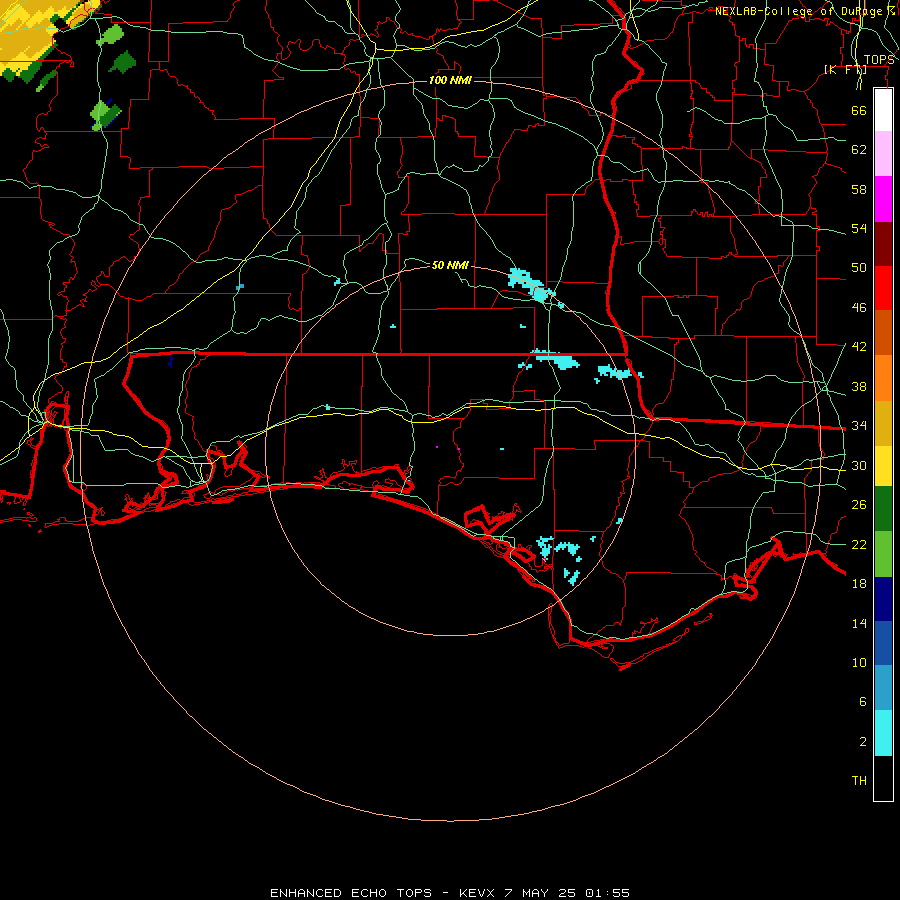Click the medium blue 18 kft legend swatch
The height and width of the screenshot is (900, 900).
[x=883, y=643]
